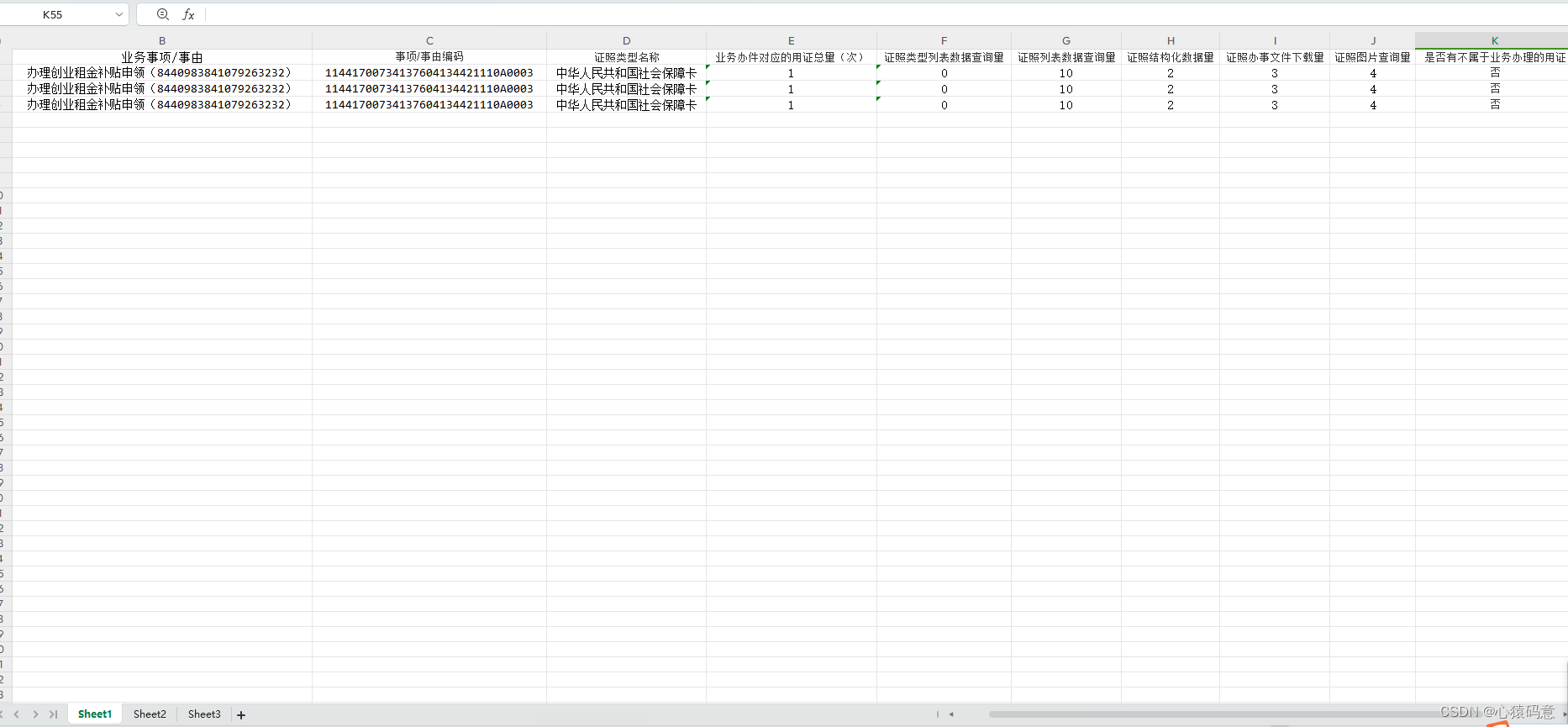The width and height of the screenshot is (1568, 727).
Task: Go to first sheet navigation arrow
Action: (3, 714)
